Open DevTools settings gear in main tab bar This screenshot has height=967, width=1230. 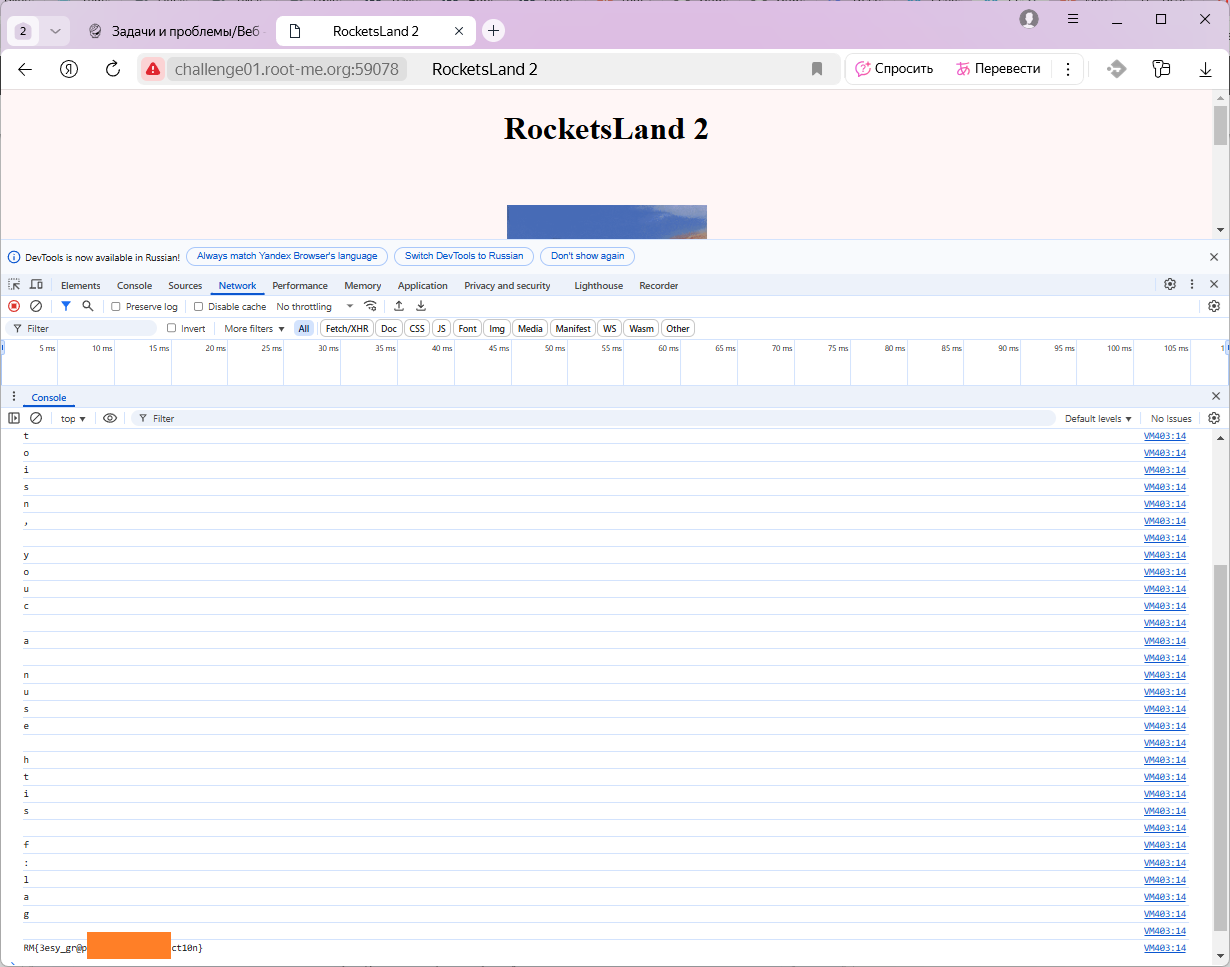(1170, 284)
